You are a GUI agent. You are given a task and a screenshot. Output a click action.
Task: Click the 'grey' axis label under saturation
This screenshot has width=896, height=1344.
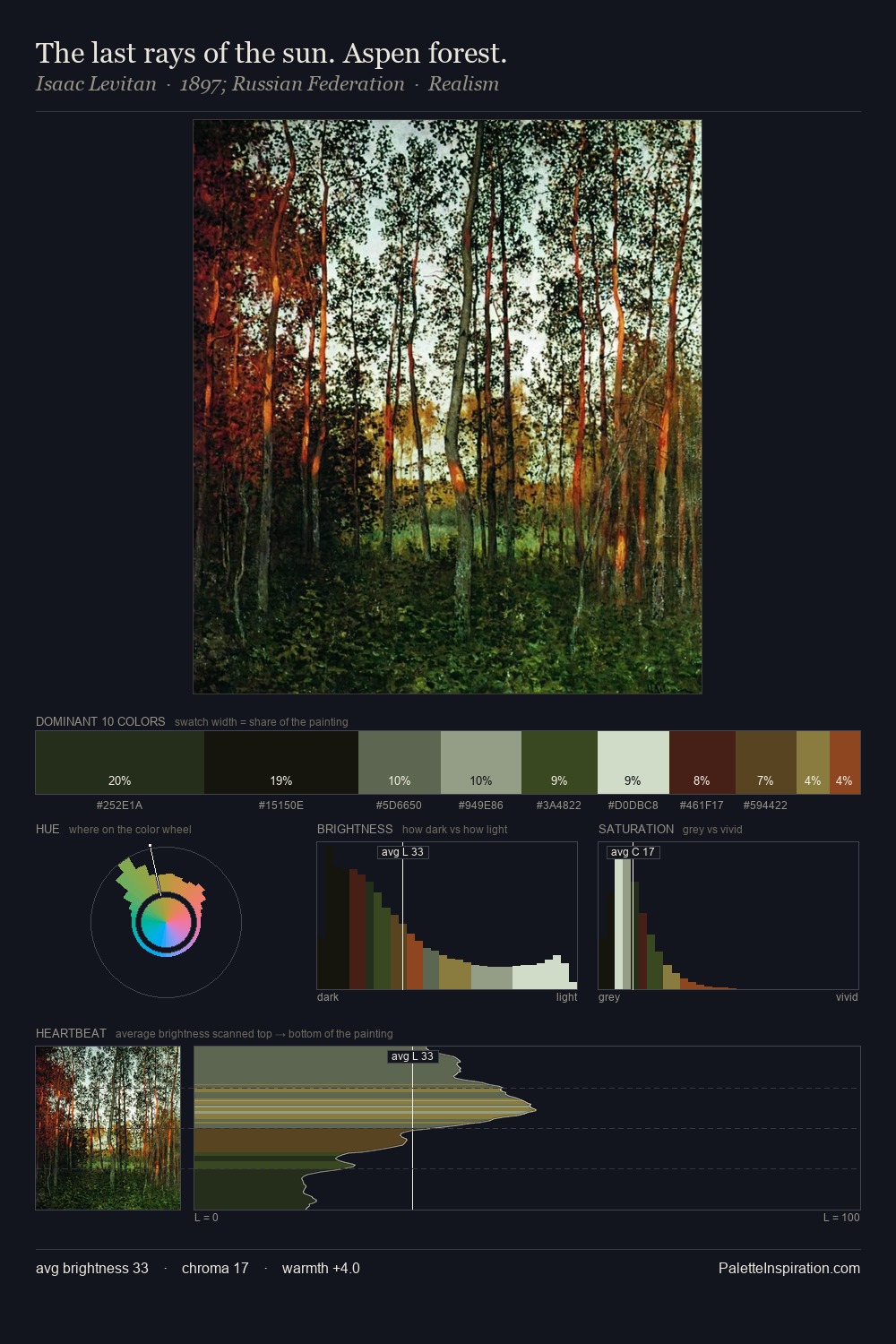609,997
